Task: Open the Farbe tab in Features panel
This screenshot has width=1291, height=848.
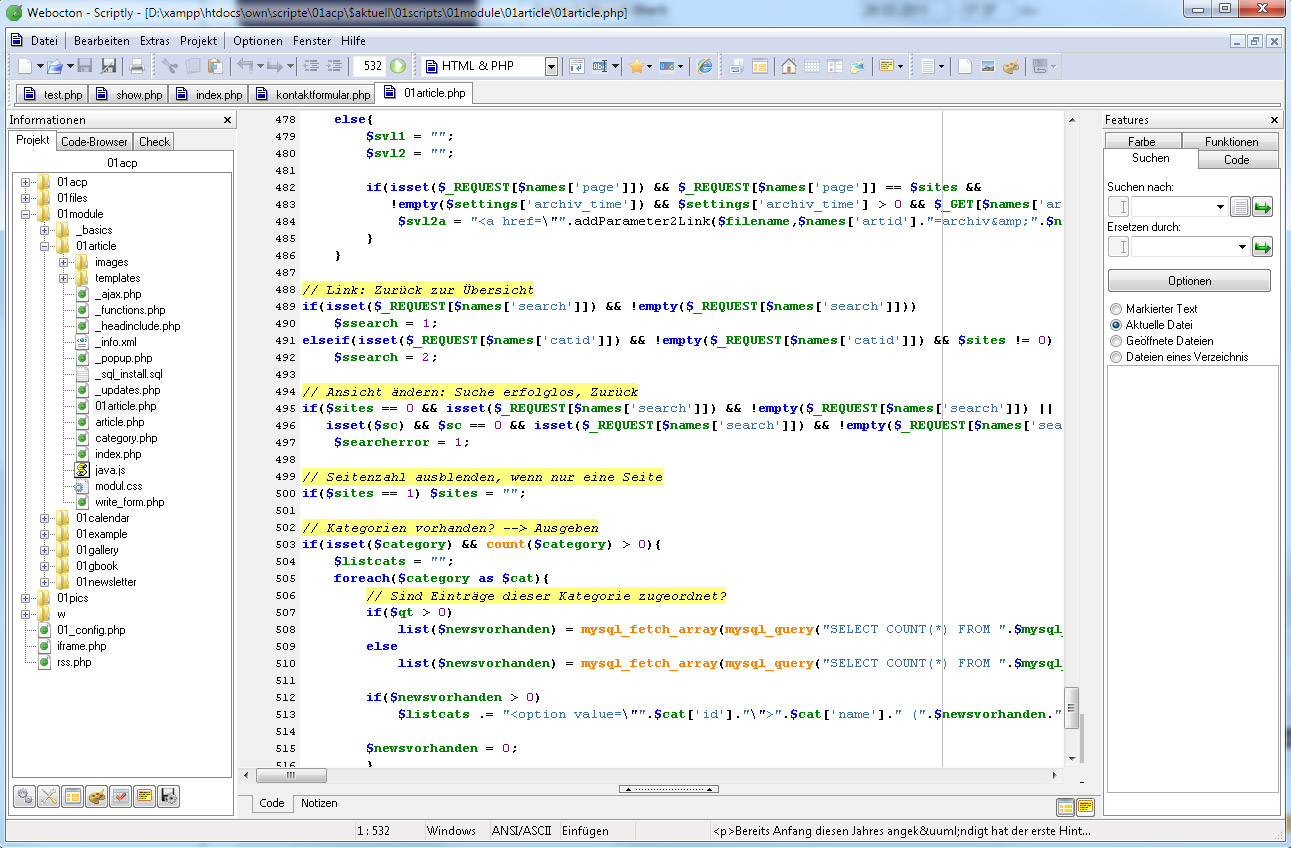Action: pos(1142,142)
